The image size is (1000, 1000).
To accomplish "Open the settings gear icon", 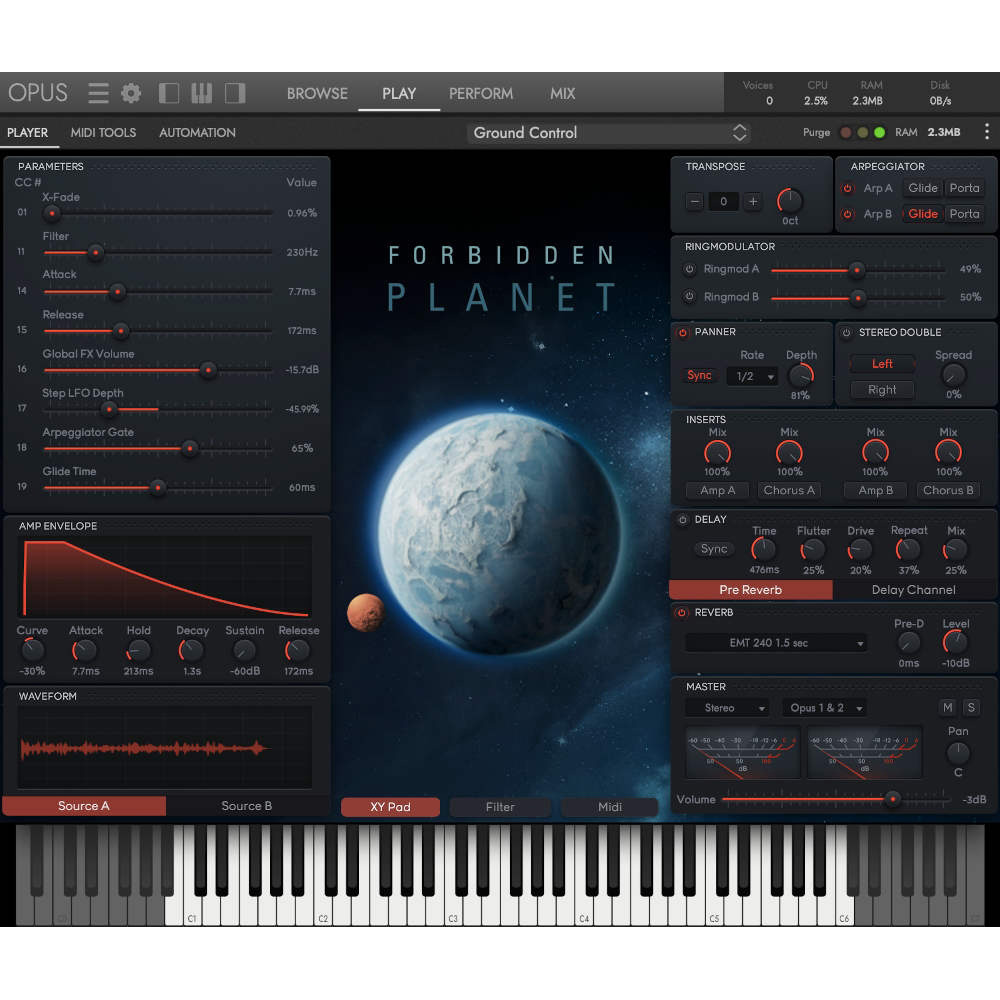I will coord(131,93).
